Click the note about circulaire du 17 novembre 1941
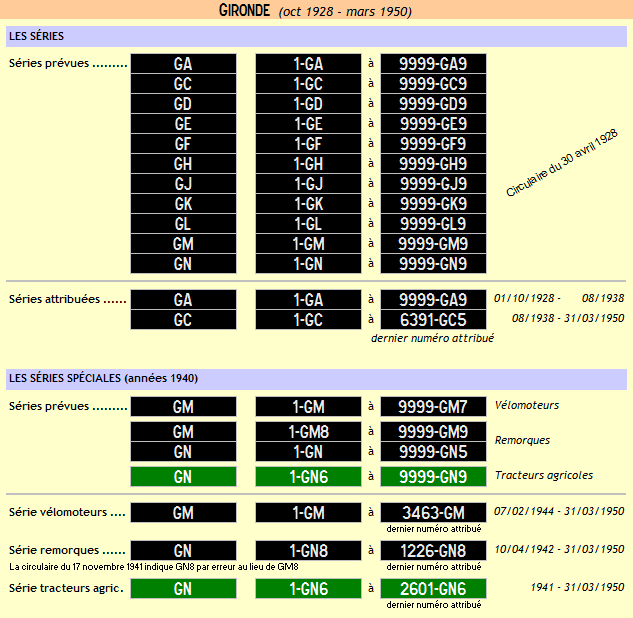Image resolution: width=633 pixels, height=618 pixels. click(x=153, y=567)
